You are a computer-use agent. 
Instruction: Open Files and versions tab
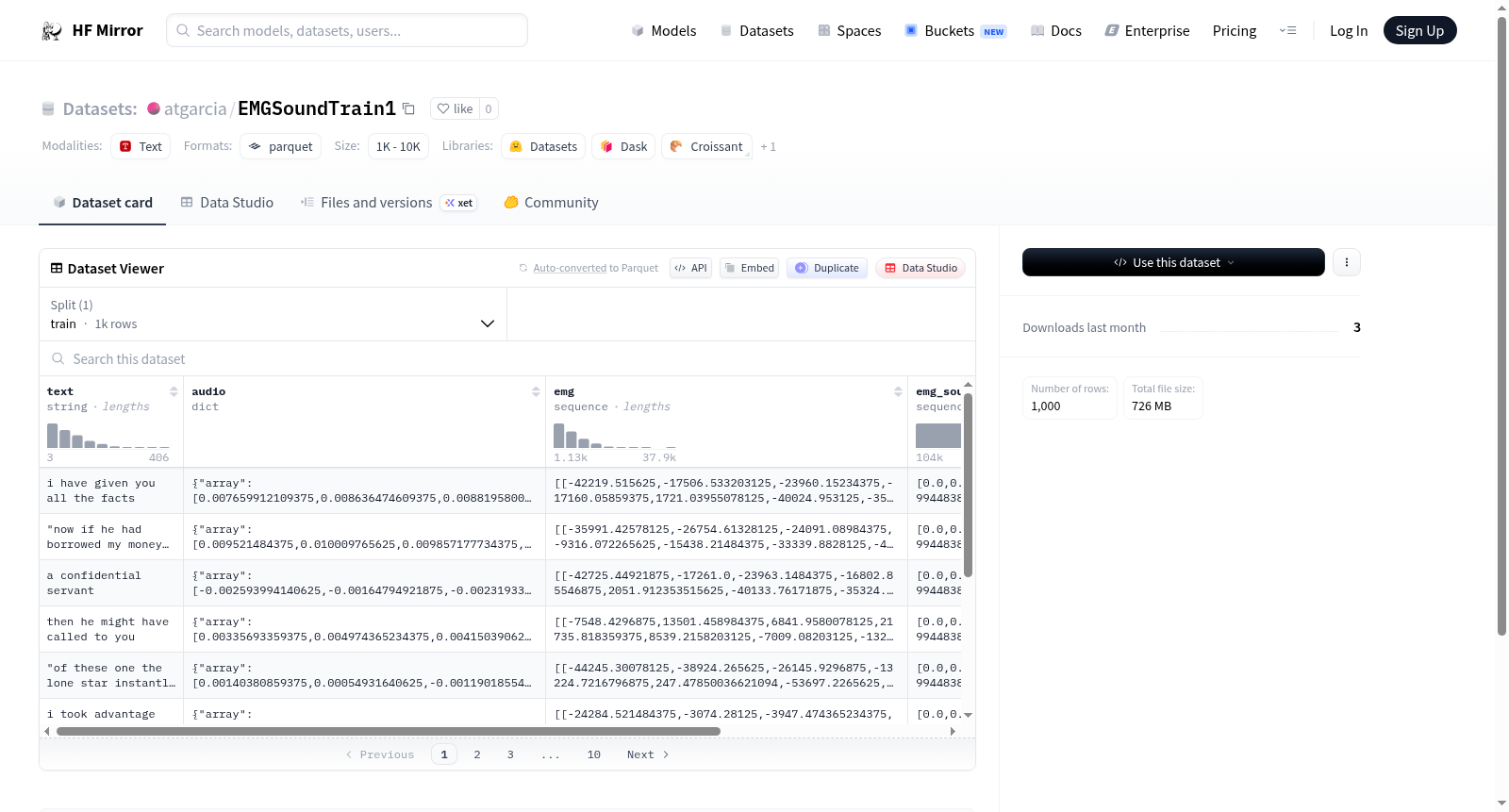tap(389, 203)
